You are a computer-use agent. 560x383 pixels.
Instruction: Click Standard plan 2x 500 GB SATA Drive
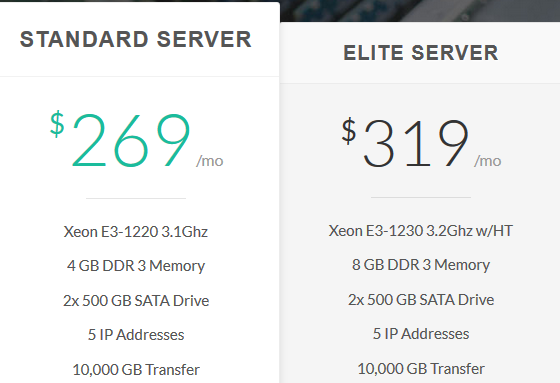(136, 300)
